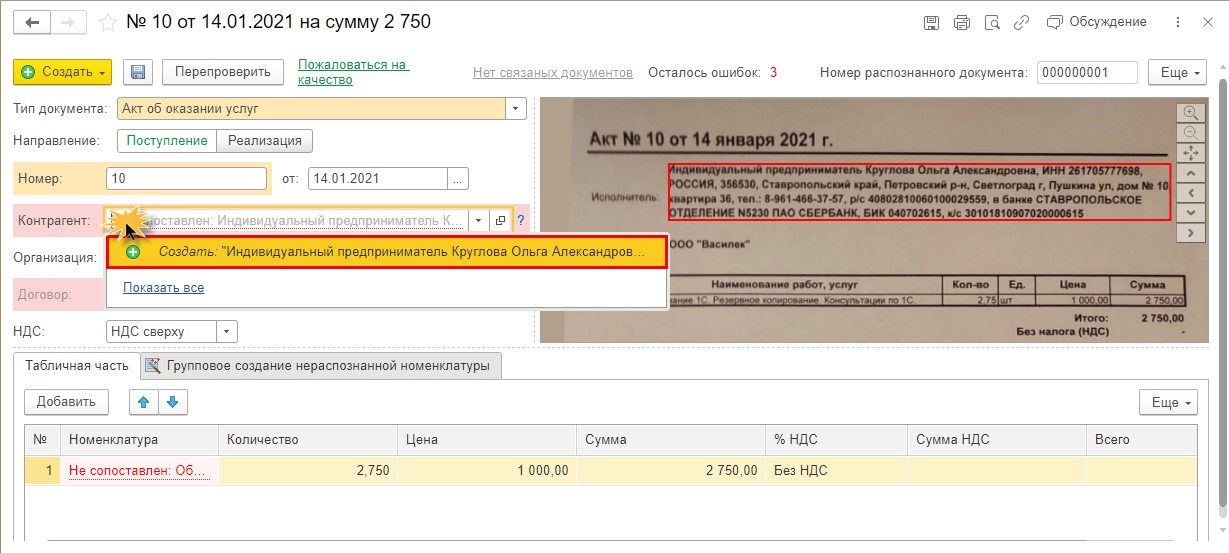This screenshot has width=1229, height=553.
Task: Print the document via printer icon
Action: point(962,21)
